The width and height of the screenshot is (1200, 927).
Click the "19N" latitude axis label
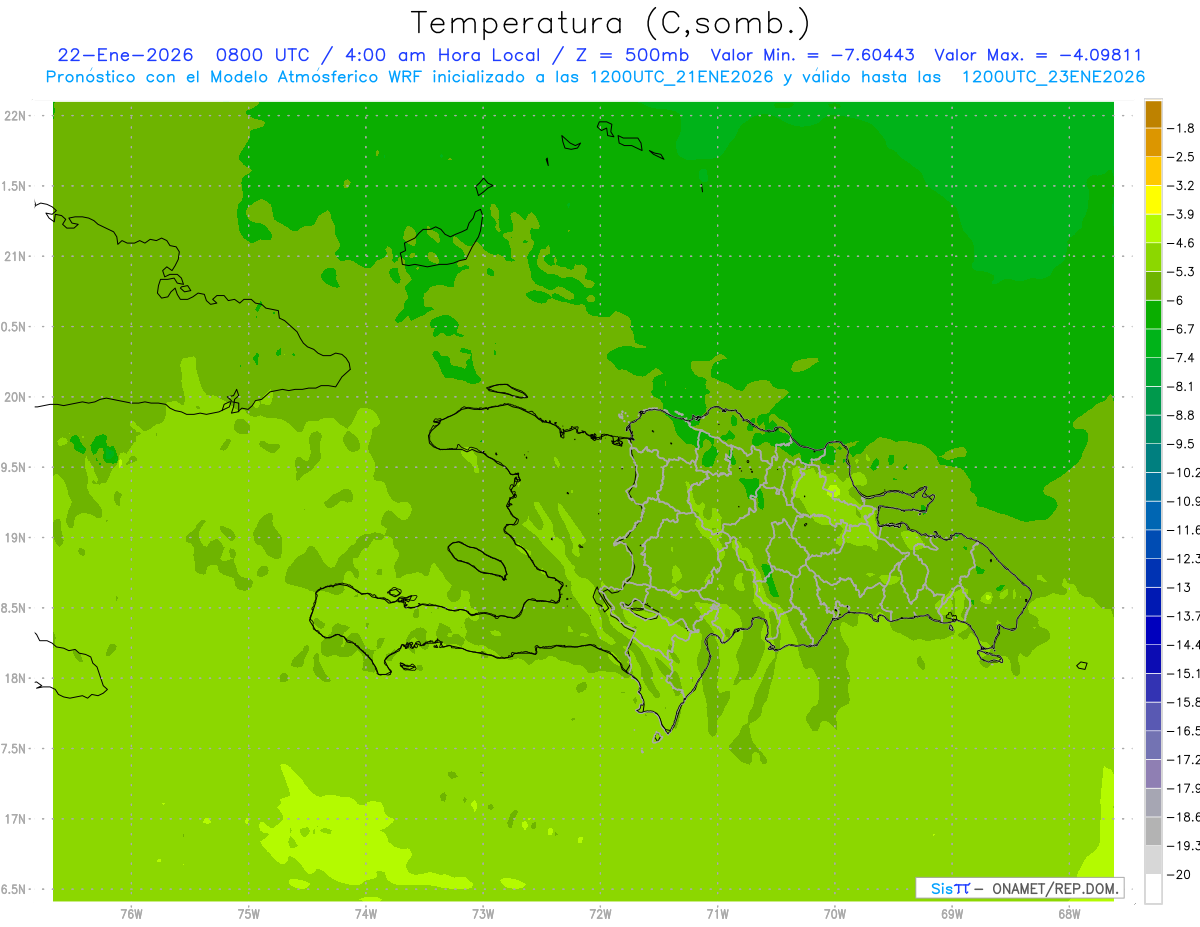tap(16, 538)
